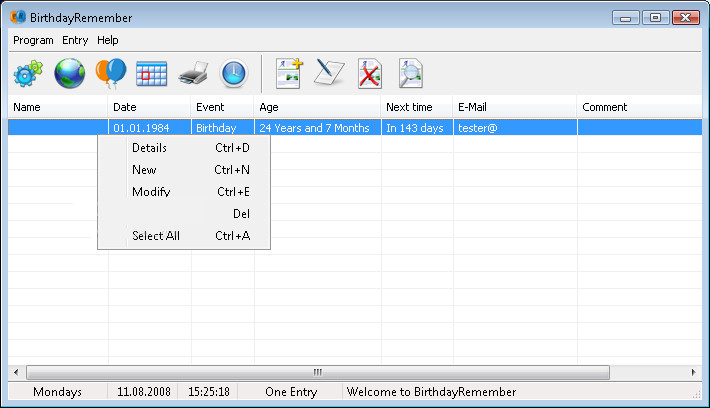This screenshot has height=408, width=710.
Task: Close the BirthdayRemember window
Action: (x=686, y=18)
